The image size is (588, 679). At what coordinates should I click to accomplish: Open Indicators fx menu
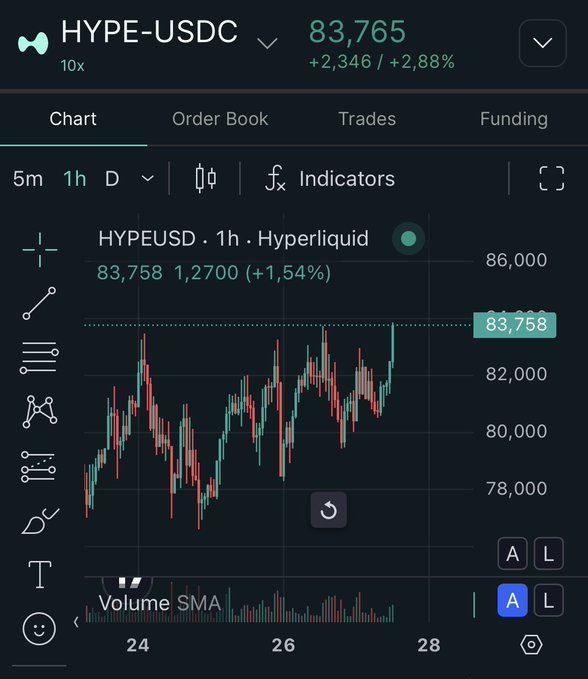[330, 178]
